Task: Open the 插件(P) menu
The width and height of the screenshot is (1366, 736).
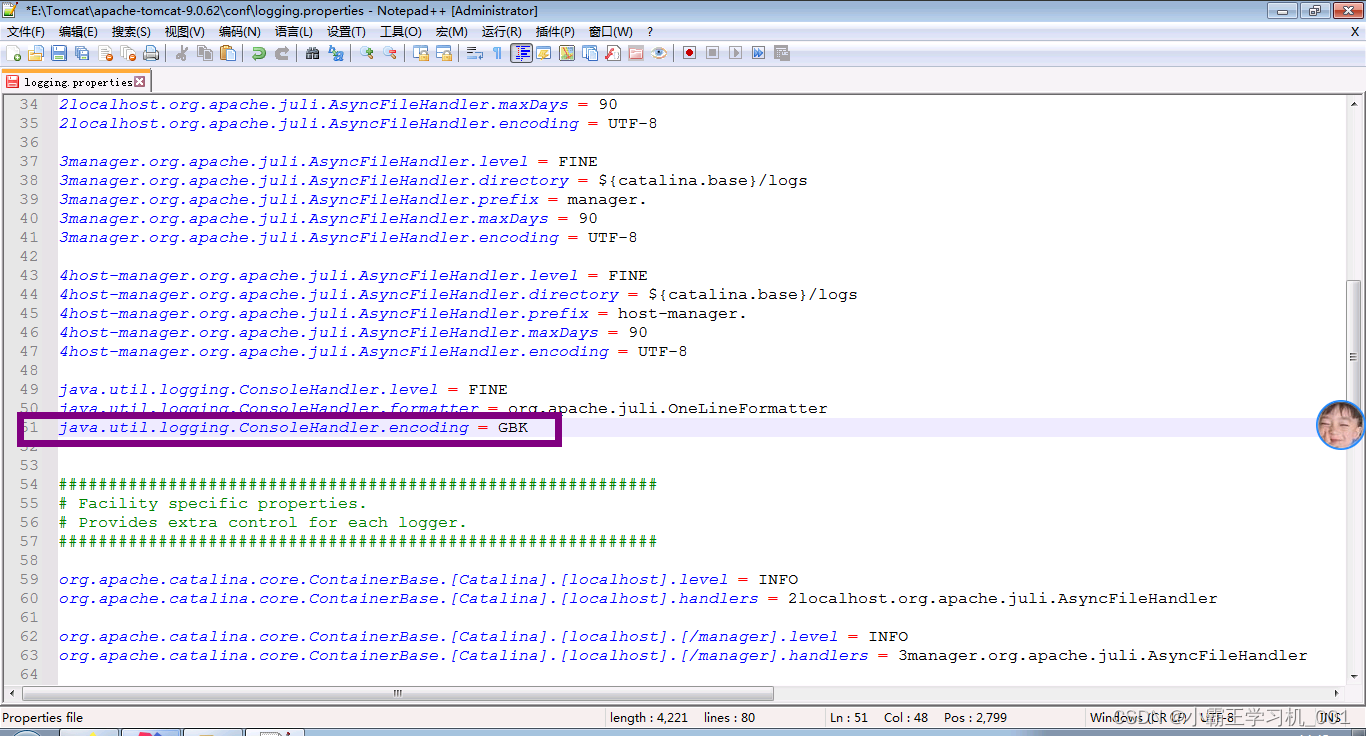Action: (x=556, y=32)
